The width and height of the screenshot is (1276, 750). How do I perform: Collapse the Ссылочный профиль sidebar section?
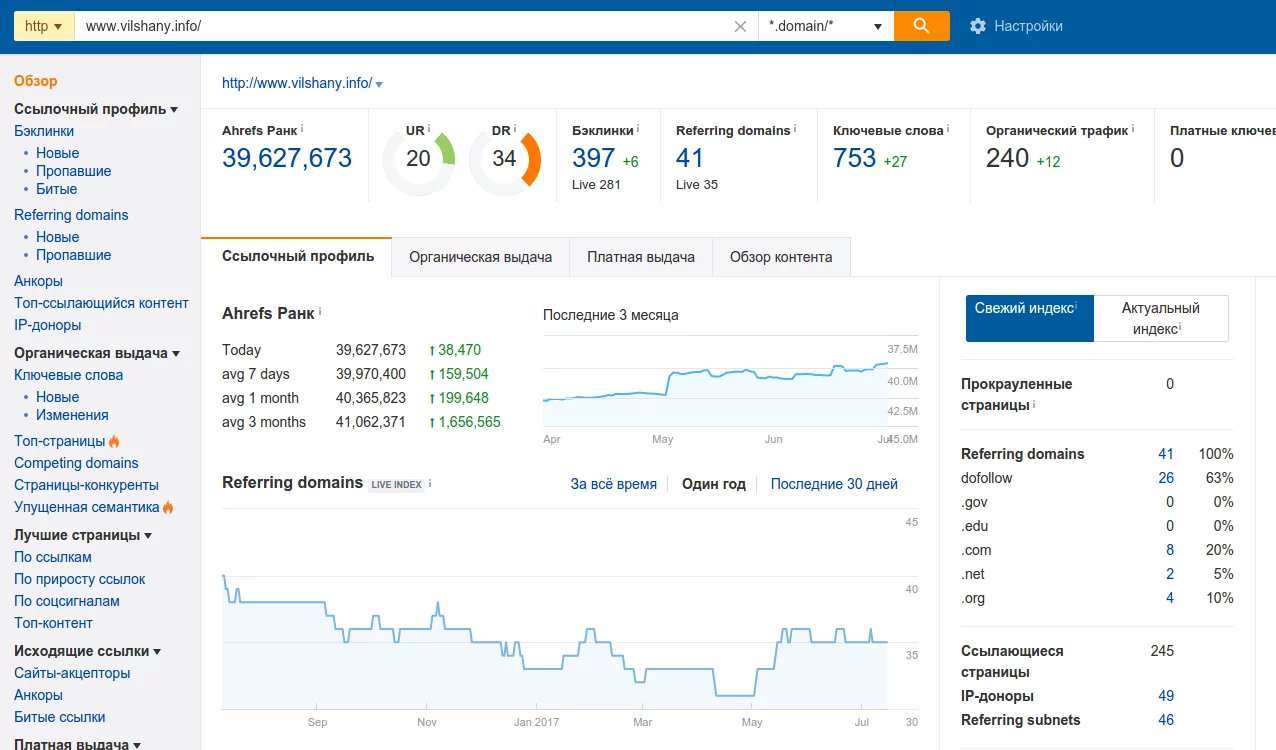(x=174, y=110)
